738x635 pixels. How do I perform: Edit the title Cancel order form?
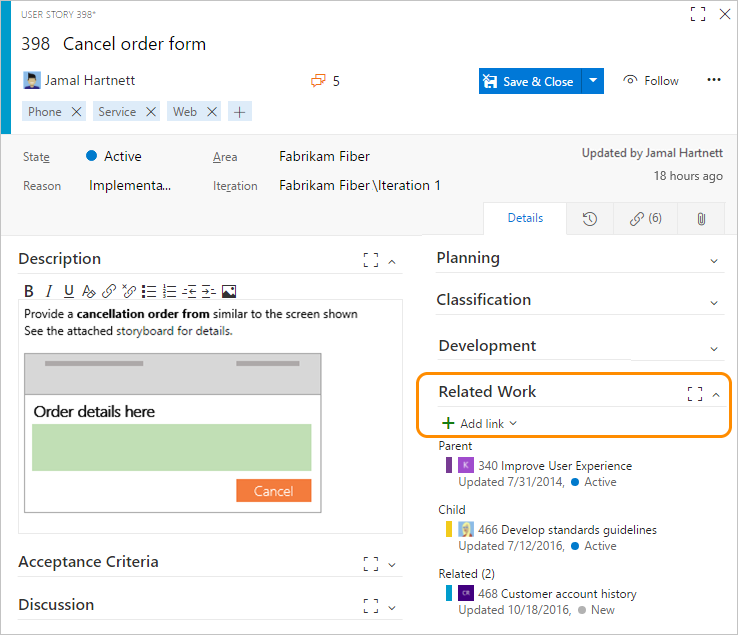pyautogui.click(x=135, y=44)
